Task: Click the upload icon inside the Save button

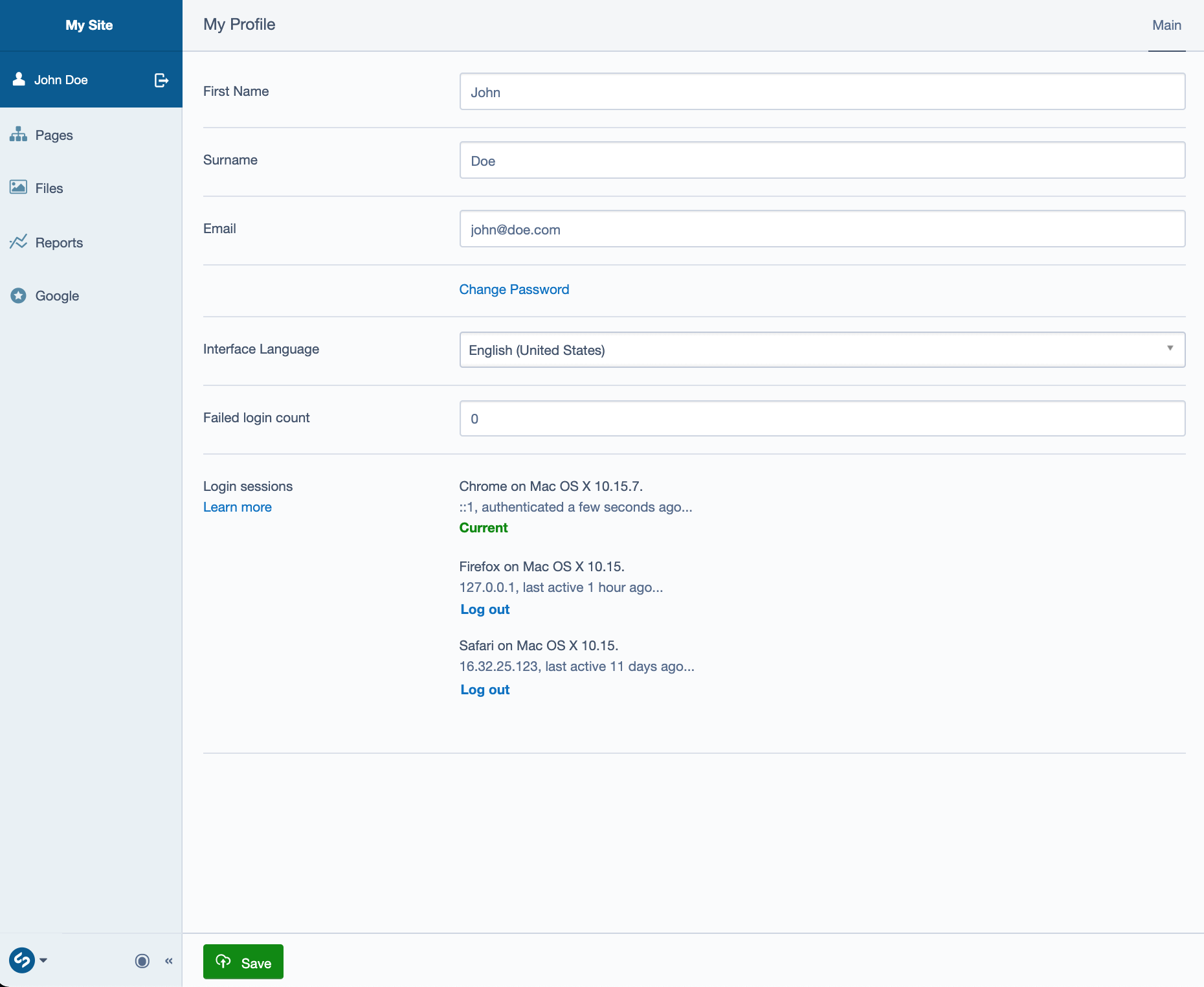Action: coord(224,962)
